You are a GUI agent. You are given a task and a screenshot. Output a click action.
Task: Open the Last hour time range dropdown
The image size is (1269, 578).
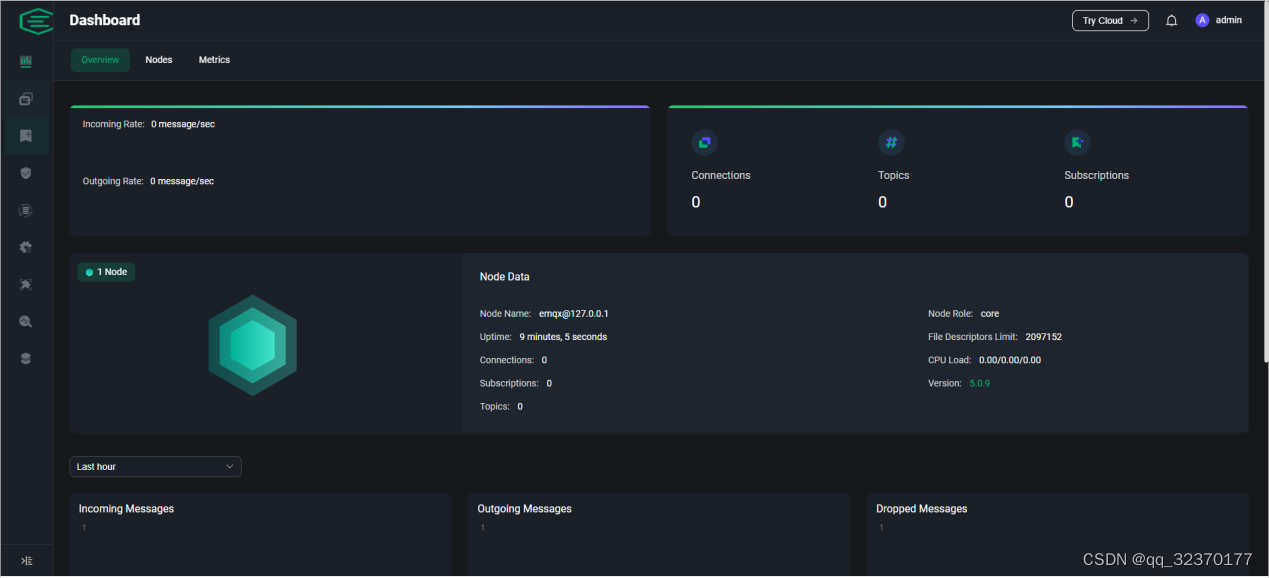click(x=155, y=467)
